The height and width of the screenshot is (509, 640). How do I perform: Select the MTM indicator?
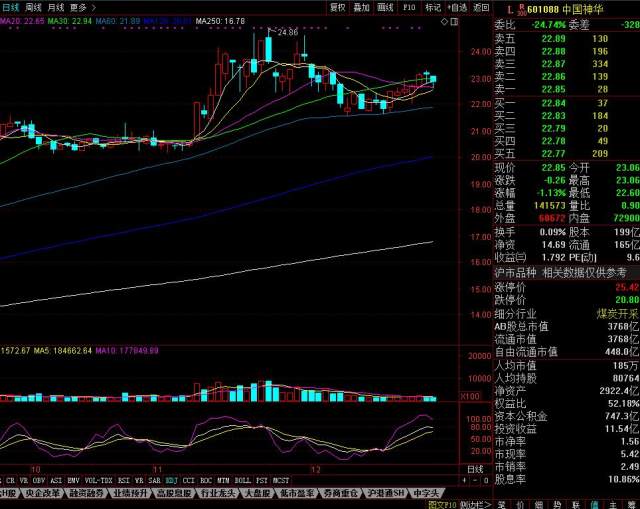point(223,480)
